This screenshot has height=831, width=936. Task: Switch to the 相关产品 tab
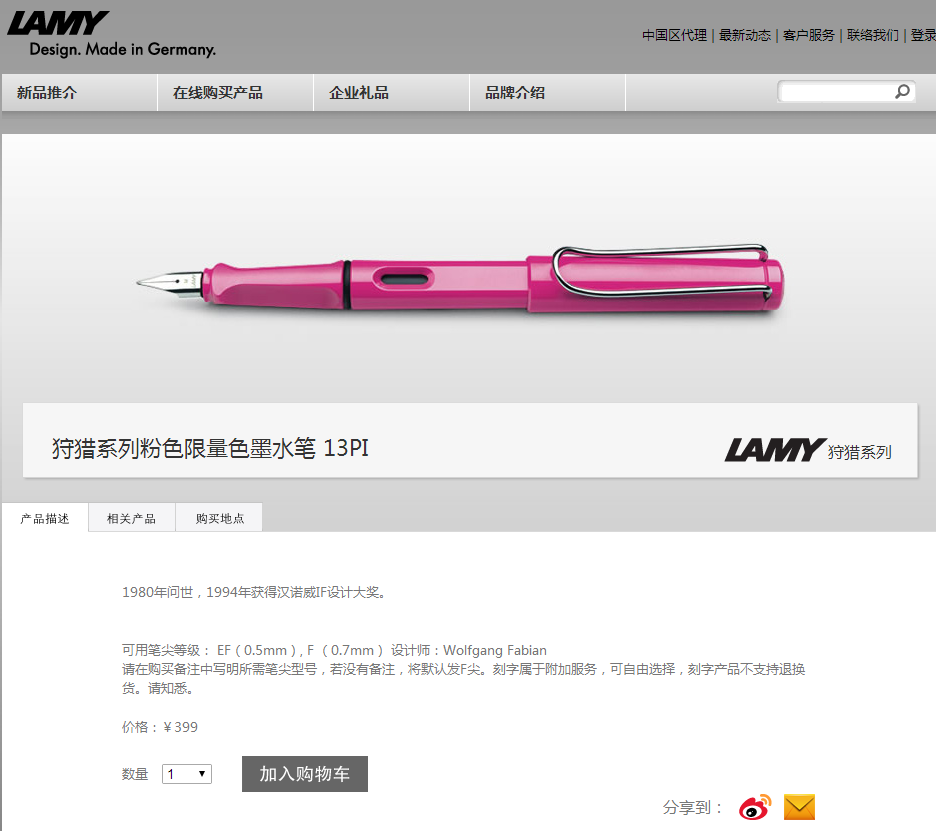pos(131,518)
